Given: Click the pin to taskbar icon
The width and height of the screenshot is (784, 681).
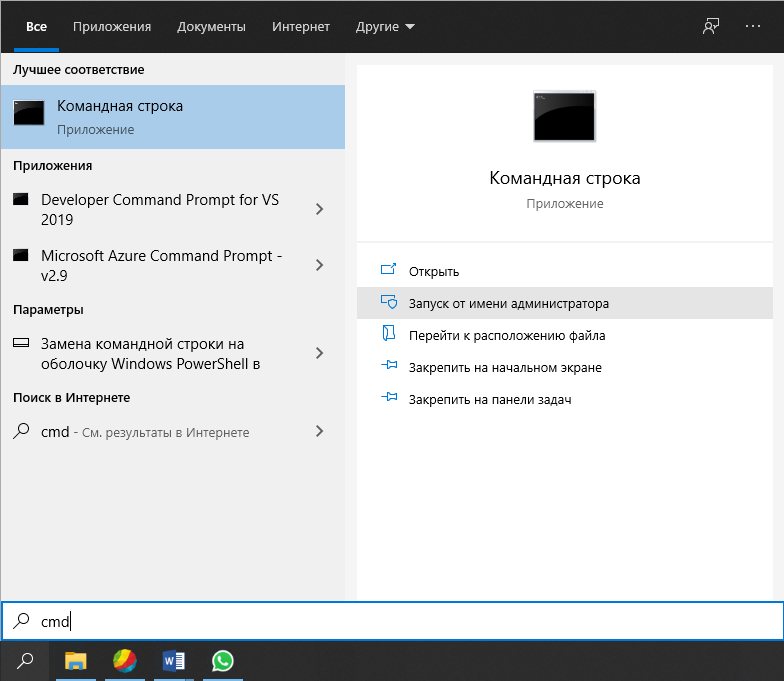Looking at the screenshot, I should coord(389,398).
